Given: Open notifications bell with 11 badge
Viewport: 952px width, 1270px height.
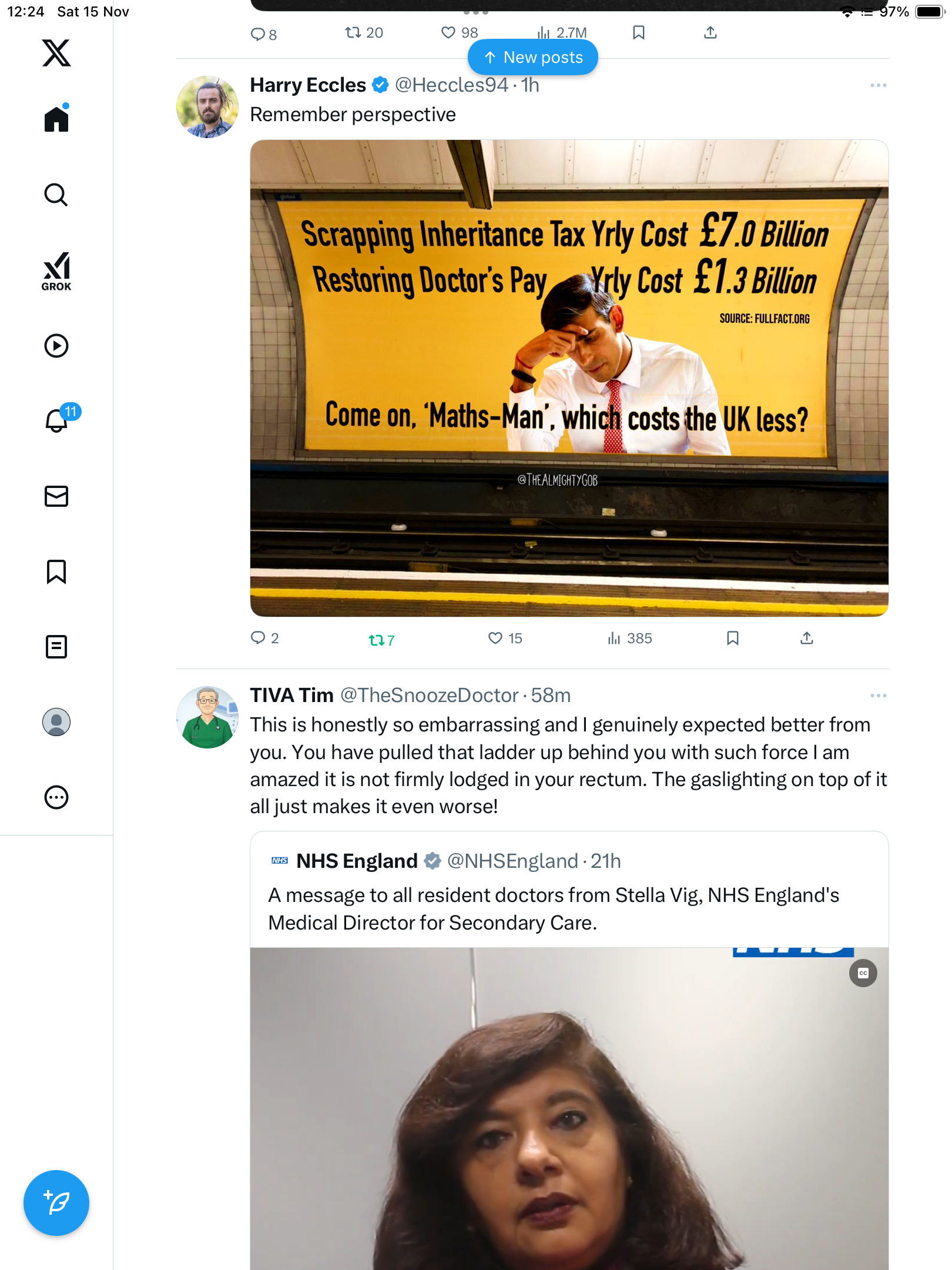Looking at the screenshot, I should (58, 420).
